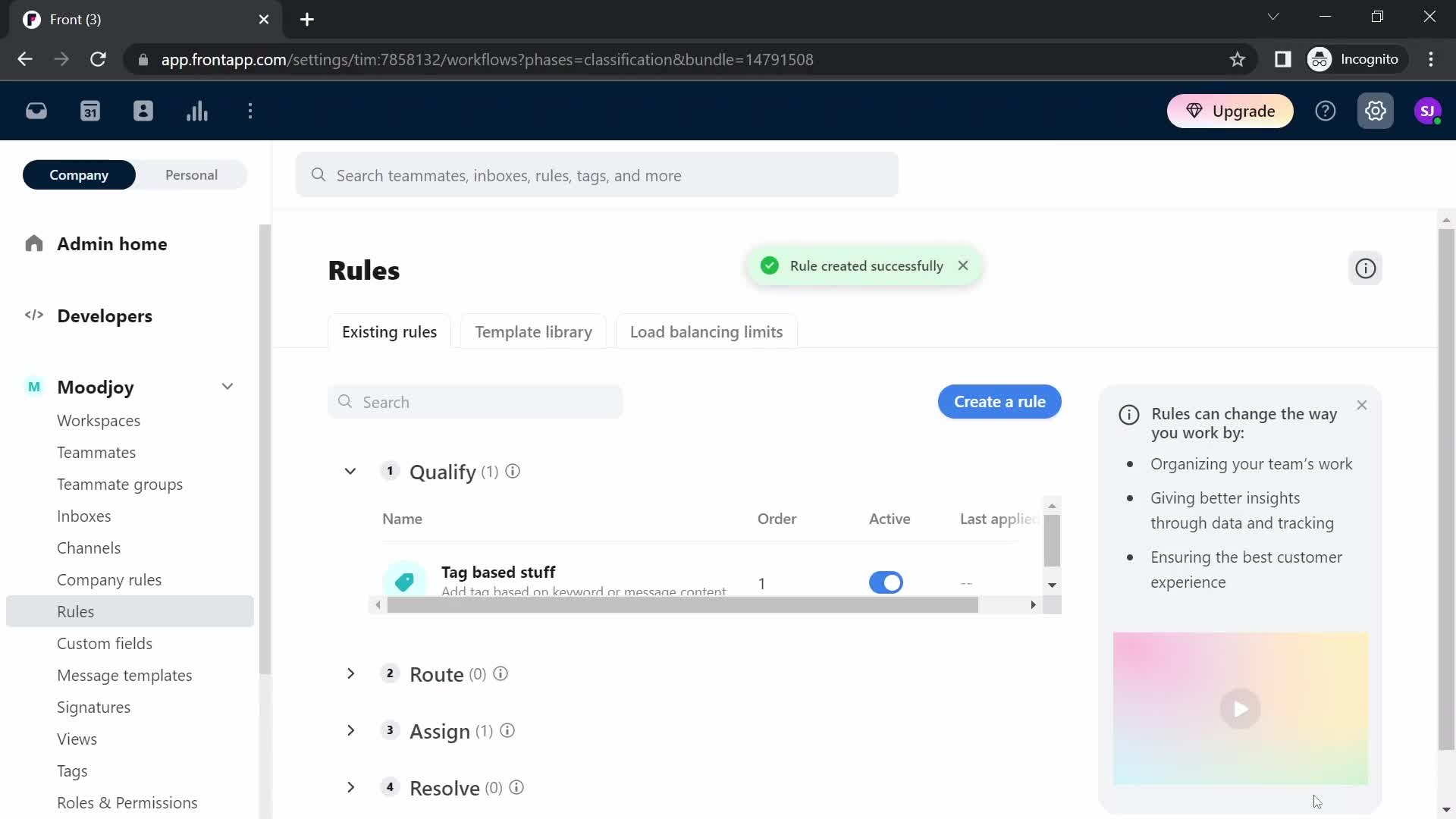Click the settings gear icon
The image size is (1456, 819).
(x=1376, y=111)
